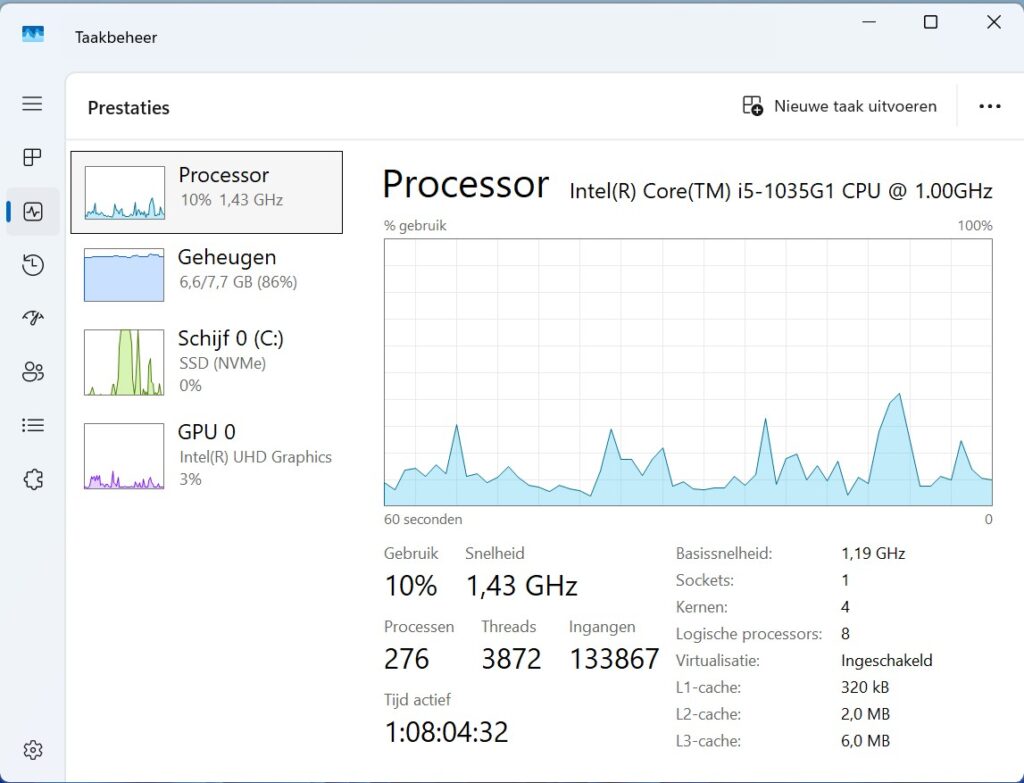Viewport: 1024px width, 783px height.
Task: Click the new task icon beside Nieuwe taak uitvoeren
Action: 752,106
